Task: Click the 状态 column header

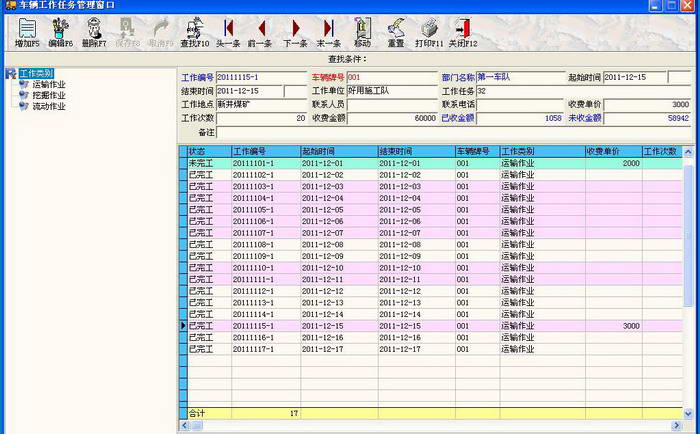Action: [208, 151]
